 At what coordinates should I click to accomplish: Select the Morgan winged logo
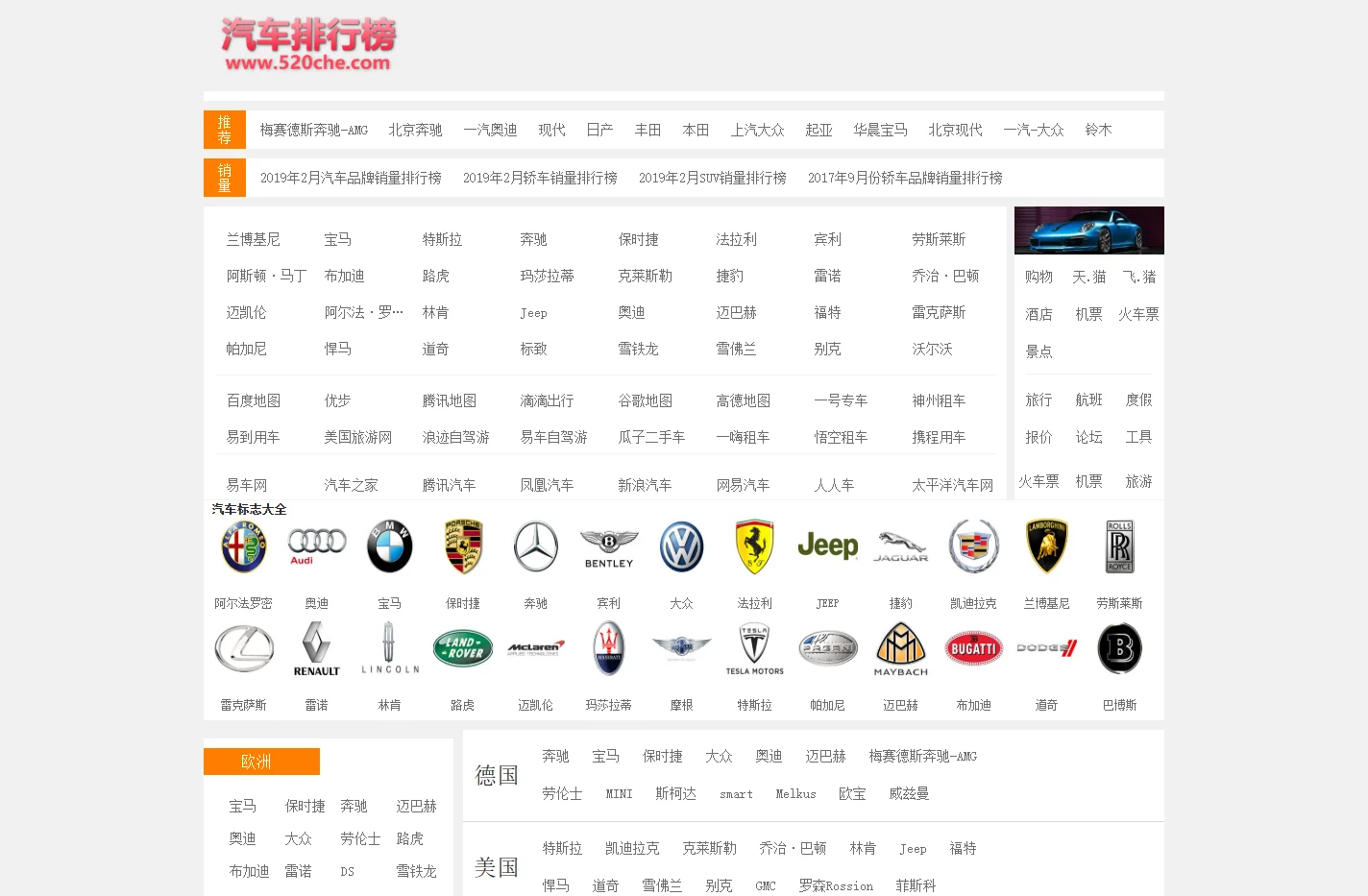[x=682, y=648]
